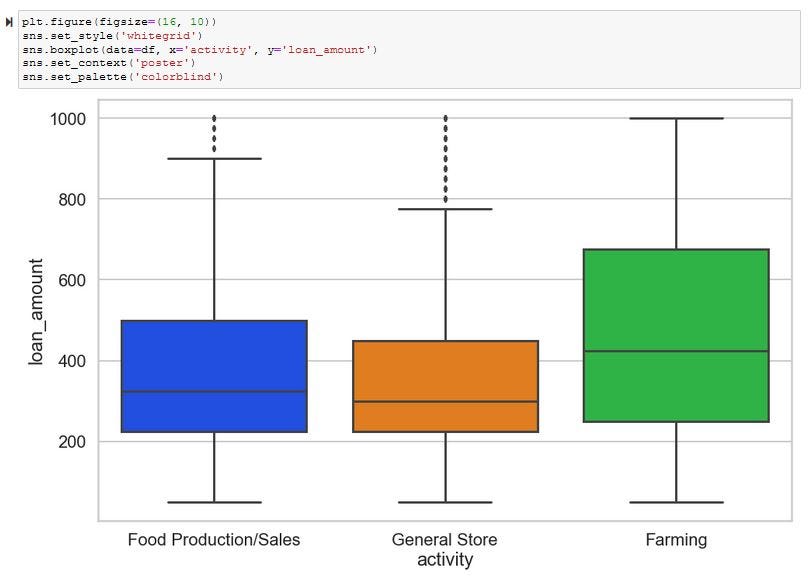Screen dimensions: 809x577
Task: Click the sns.boxplot code line
Action: pyautogui.click(x=200, y=50)
